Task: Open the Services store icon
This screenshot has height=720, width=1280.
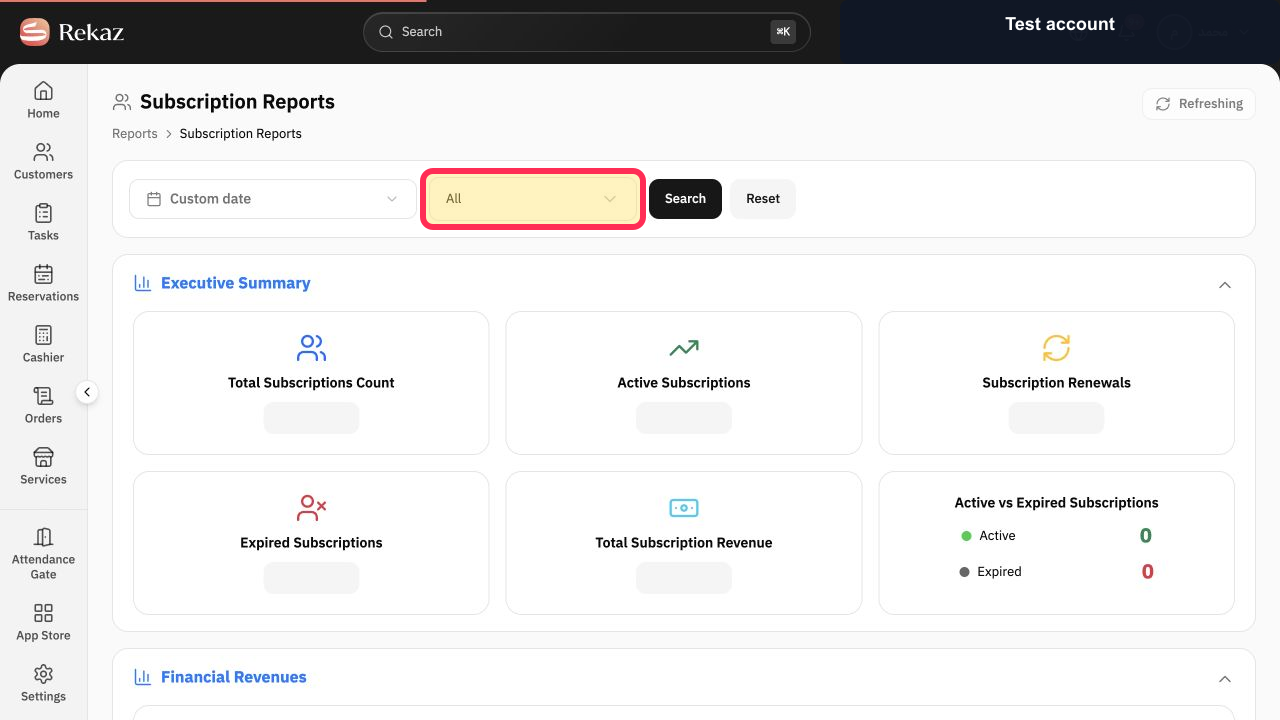Action: (43, 457)
